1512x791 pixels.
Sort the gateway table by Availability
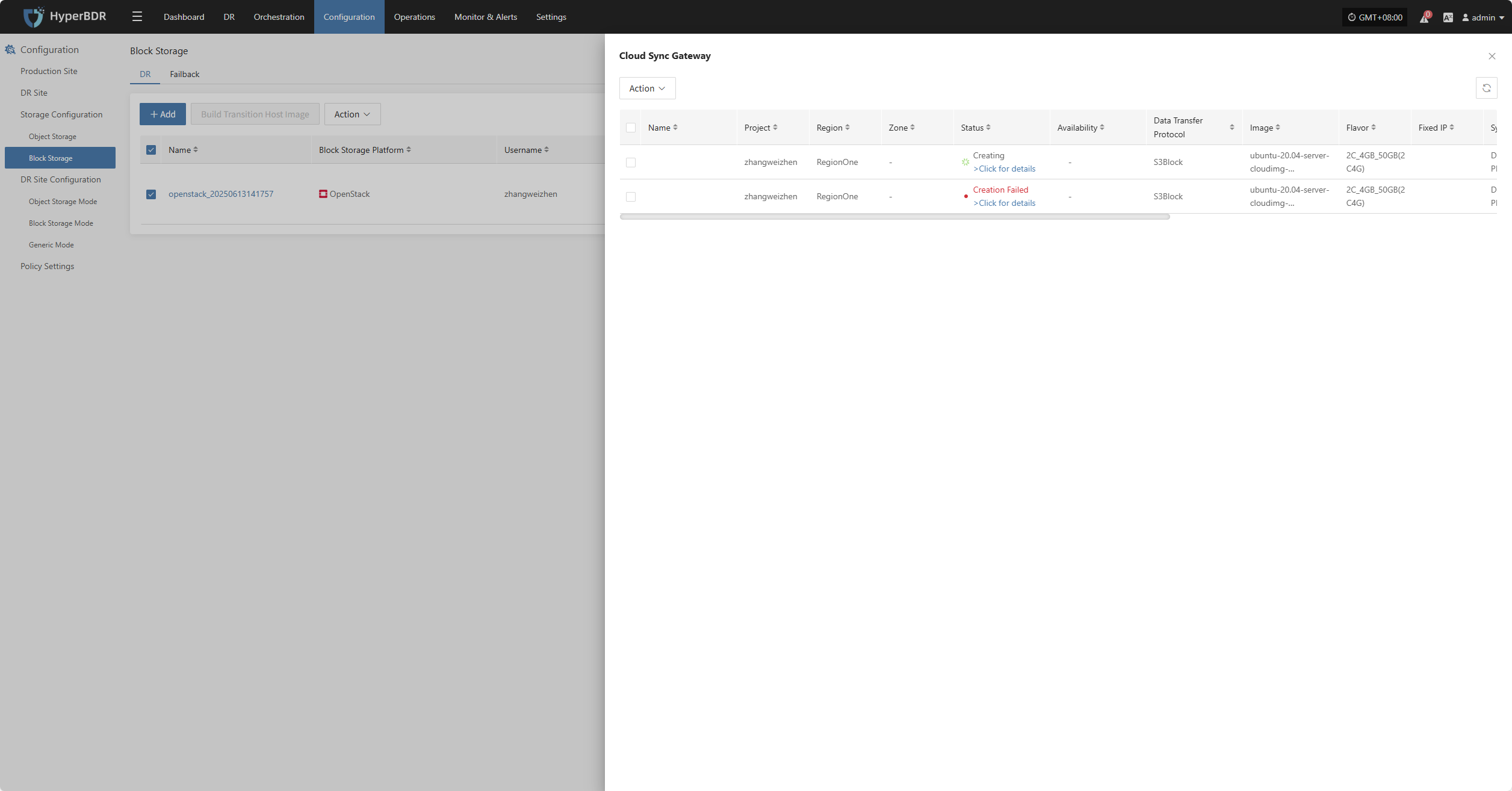[x=1102, y=128]
